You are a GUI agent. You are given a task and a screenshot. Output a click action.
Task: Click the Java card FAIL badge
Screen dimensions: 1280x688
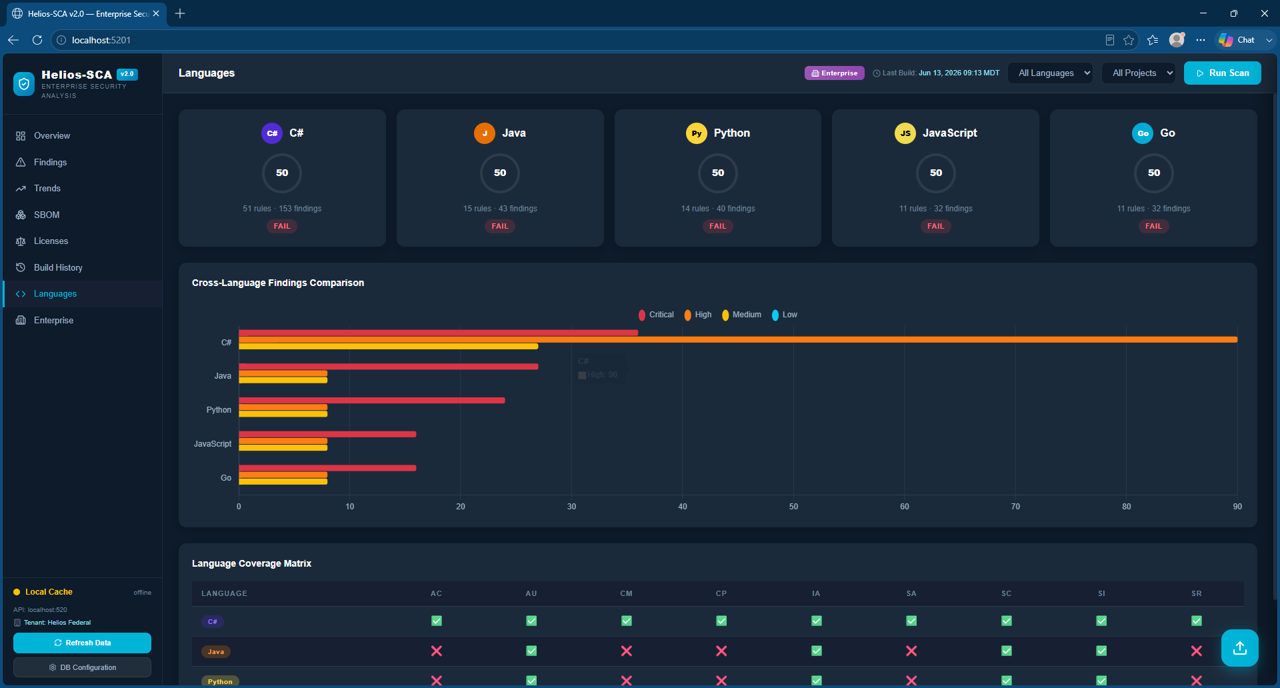tap(500, 226)
